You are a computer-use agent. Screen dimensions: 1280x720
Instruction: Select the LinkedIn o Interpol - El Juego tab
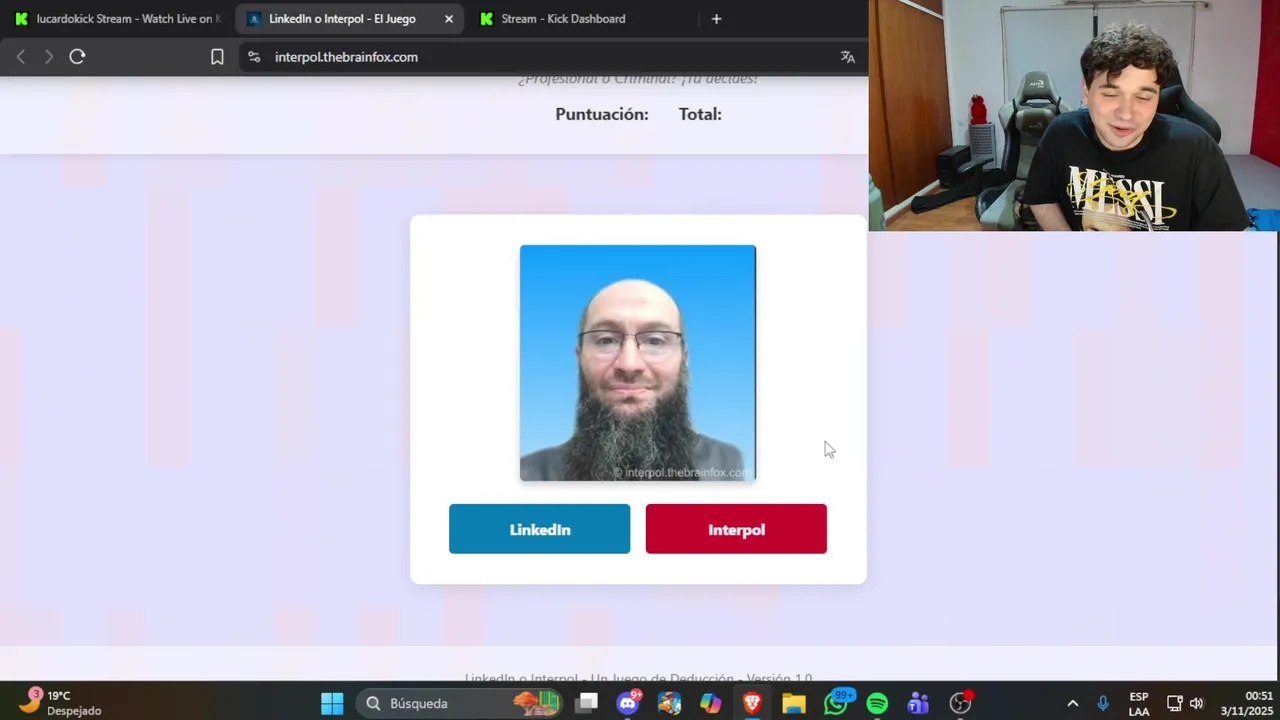[x=342, y=19]
